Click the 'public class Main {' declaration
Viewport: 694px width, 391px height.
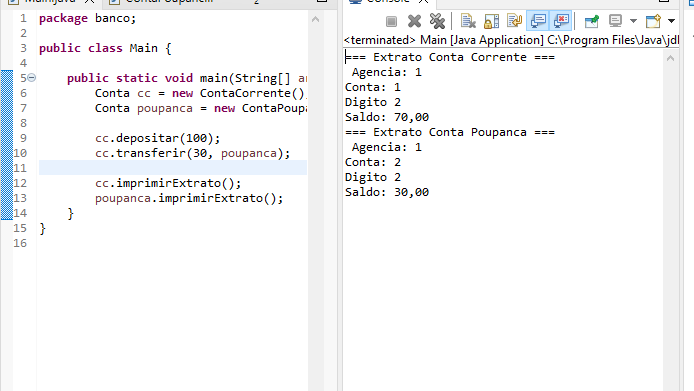(x=105, y=48)
